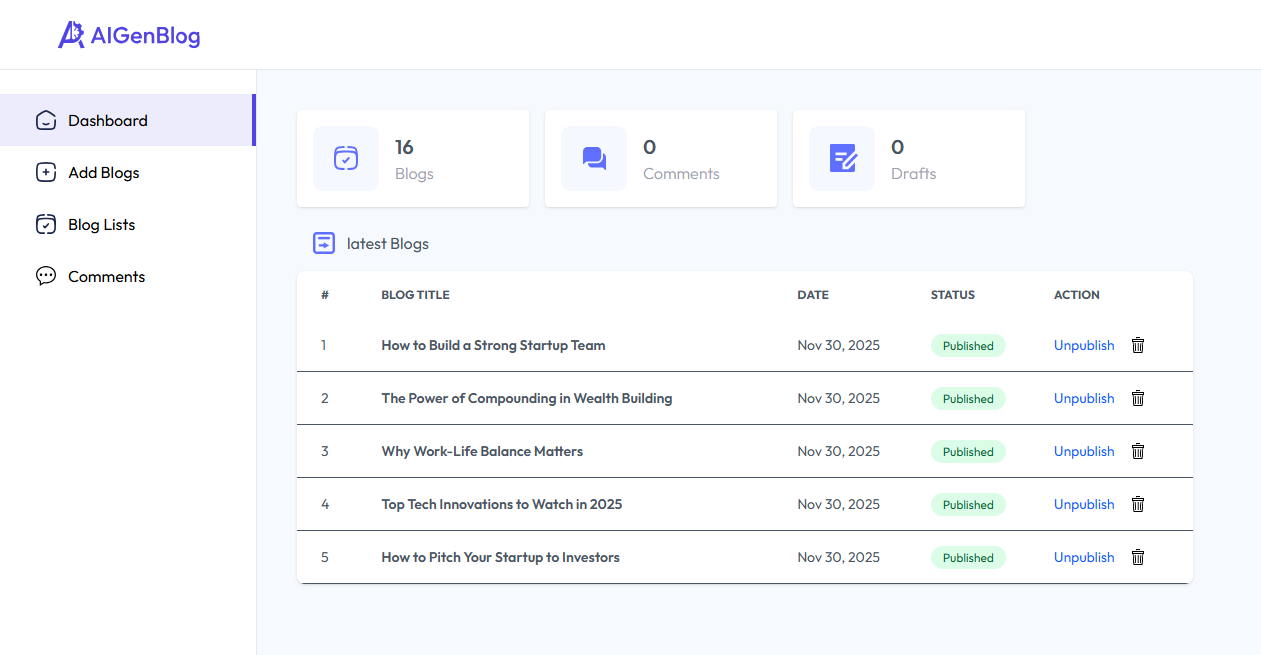This screenshot has width=1261, height=655.
Task: Click the AIGenBlog logo
Action: pos(129,35)
